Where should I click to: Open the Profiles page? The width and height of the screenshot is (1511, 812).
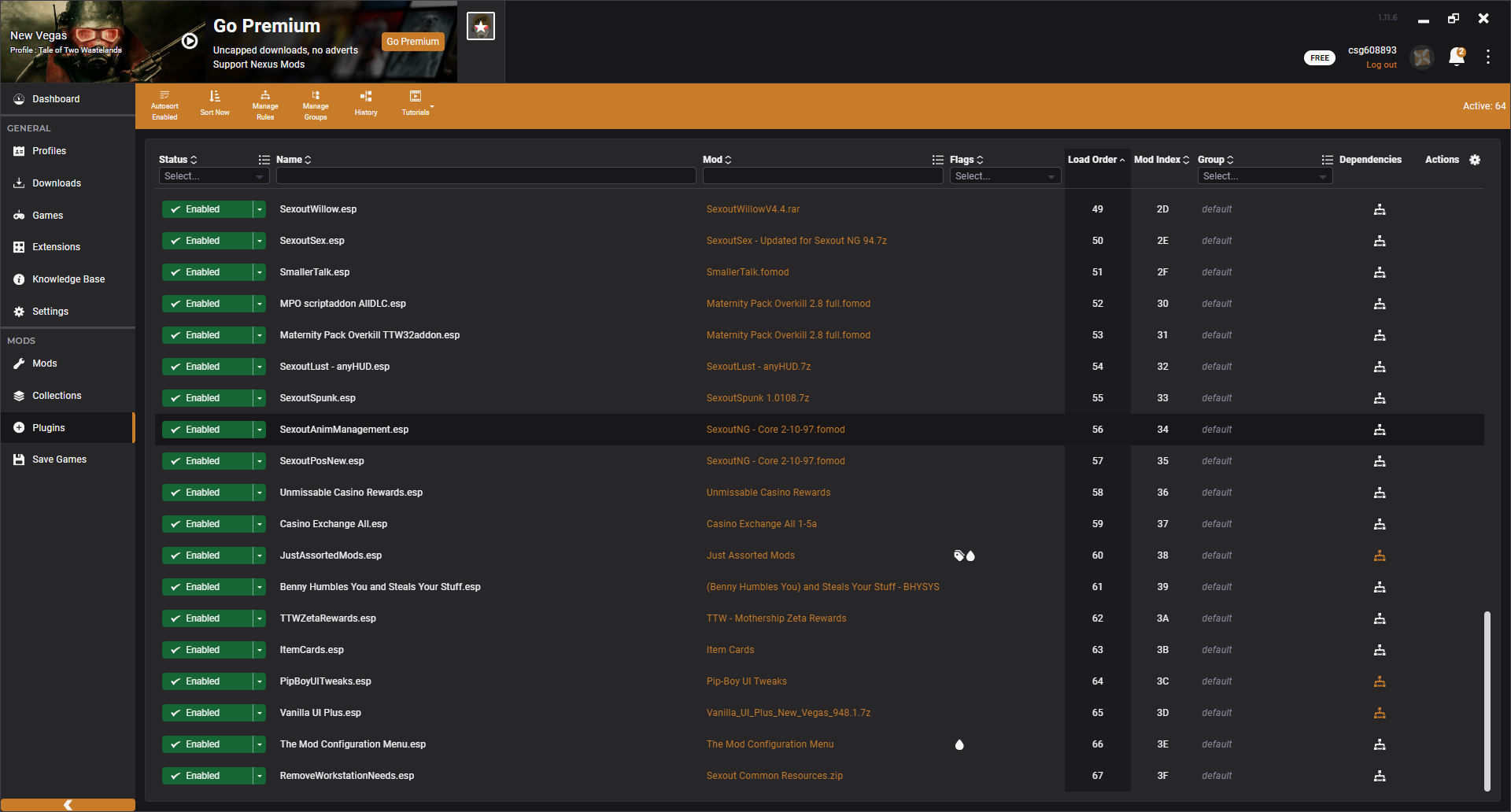coord(68,151)
